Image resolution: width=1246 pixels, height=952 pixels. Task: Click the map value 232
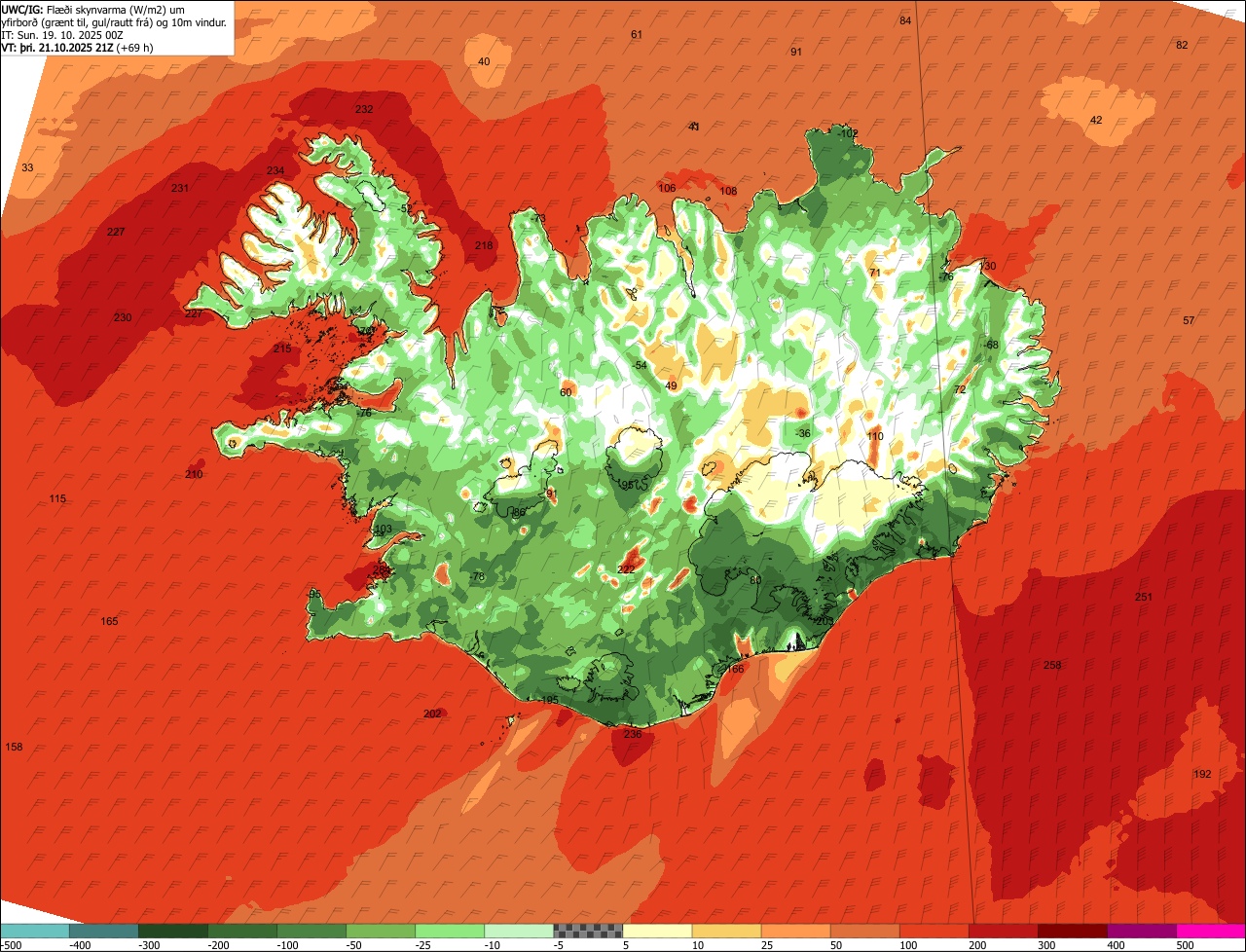pos(364,109)
